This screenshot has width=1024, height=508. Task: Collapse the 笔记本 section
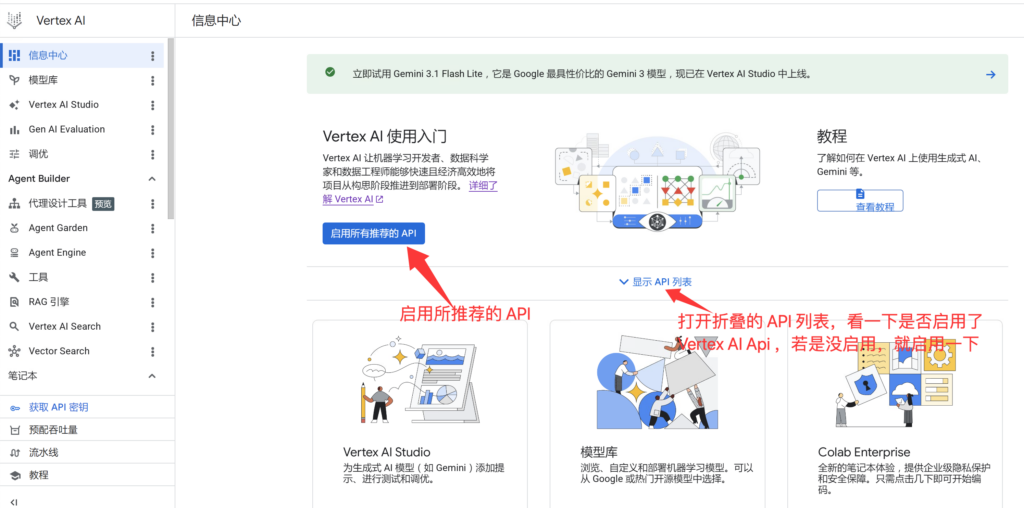point(152,376)
